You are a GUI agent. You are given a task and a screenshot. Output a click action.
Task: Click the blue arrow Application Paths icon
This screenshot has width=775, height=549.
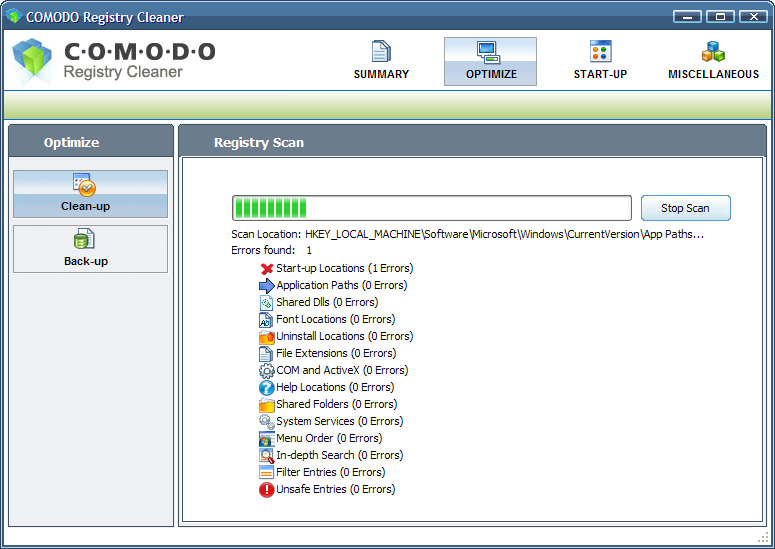point(266,286)
